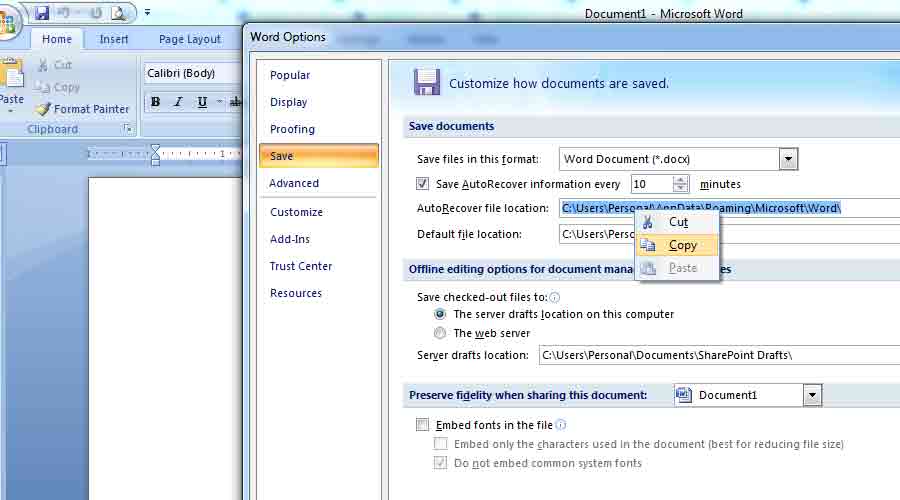The width and height of the screenshot is (900, 500).
Task: Uncheck Save AutoRecover information checkbox
Action: [x=422, y=184]
